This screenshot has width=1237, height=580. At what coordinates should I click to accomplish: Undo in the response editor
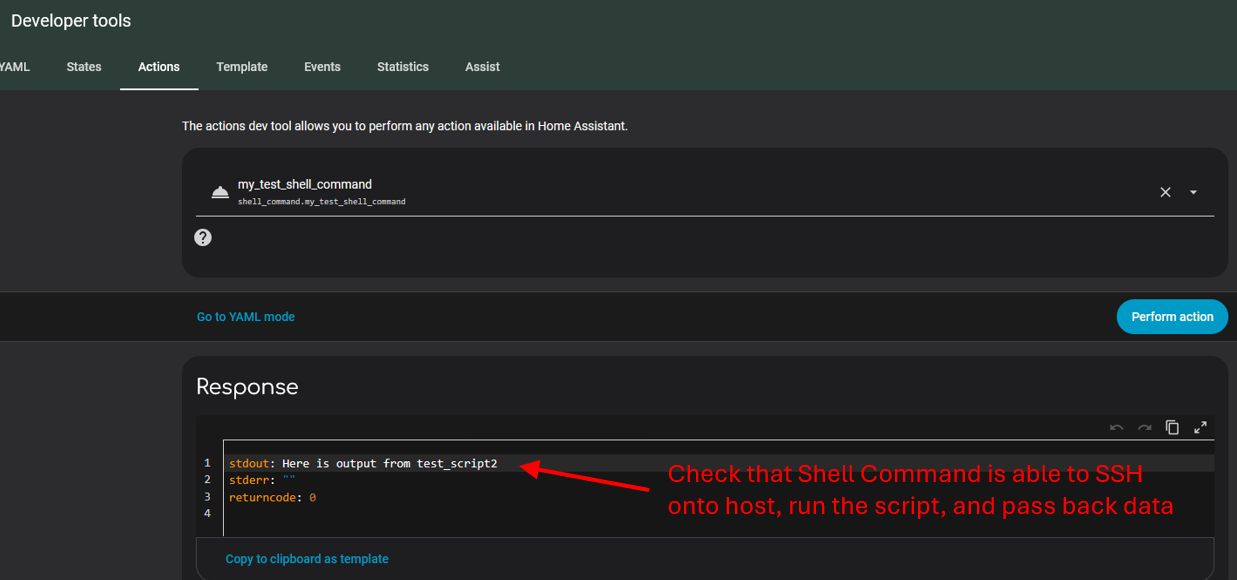(x=1117, y=428)
